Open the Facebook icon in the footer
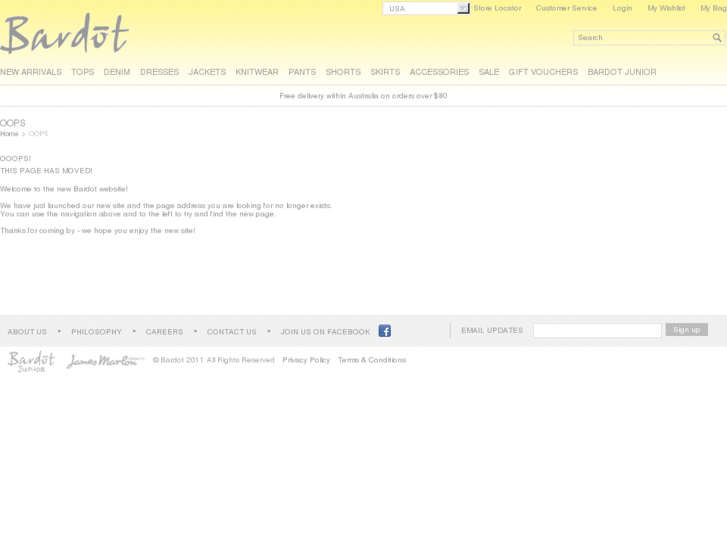This screenshot has height=545, width=727. pos(384,331)
